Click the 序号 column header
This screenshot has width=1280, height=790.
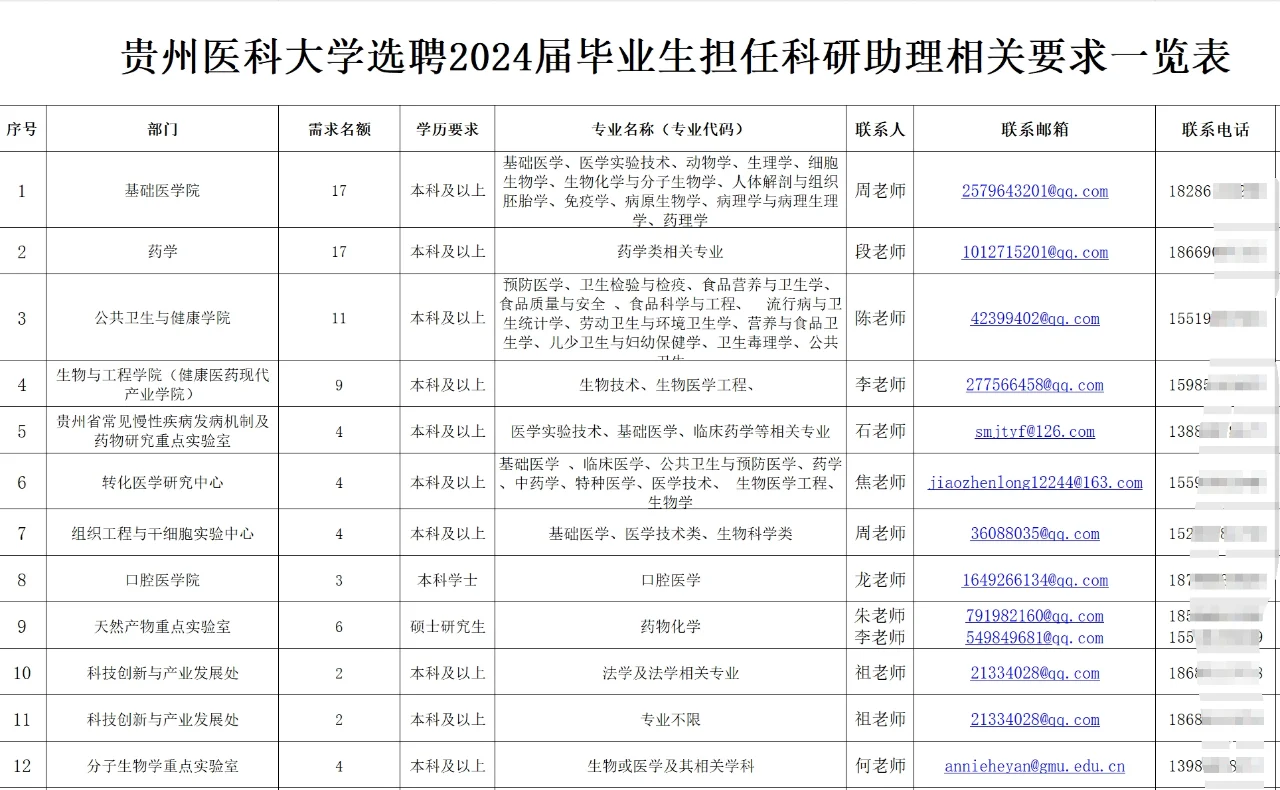[22, 128]
